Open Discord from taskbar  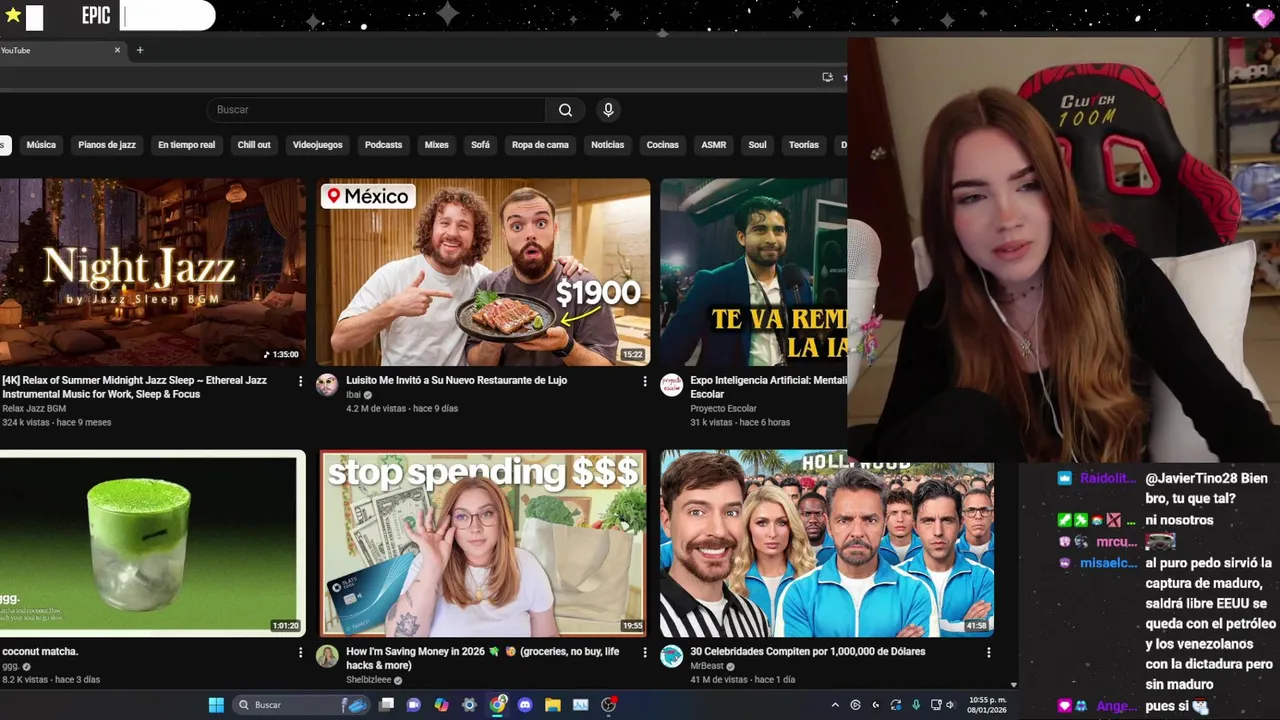coord(525,705)
